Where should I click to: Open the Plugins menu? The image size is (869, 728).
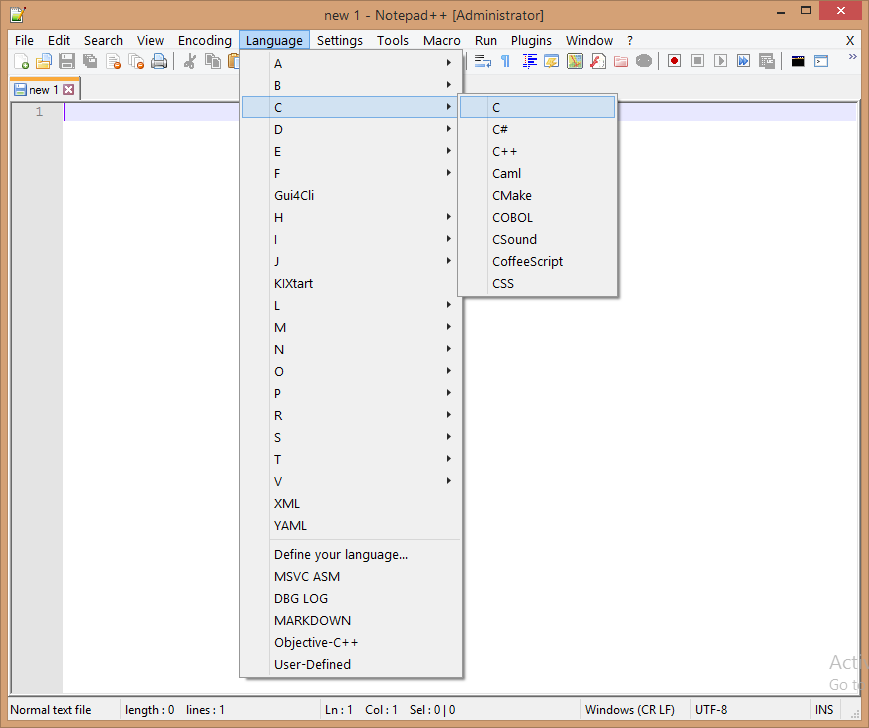point(531,40)
